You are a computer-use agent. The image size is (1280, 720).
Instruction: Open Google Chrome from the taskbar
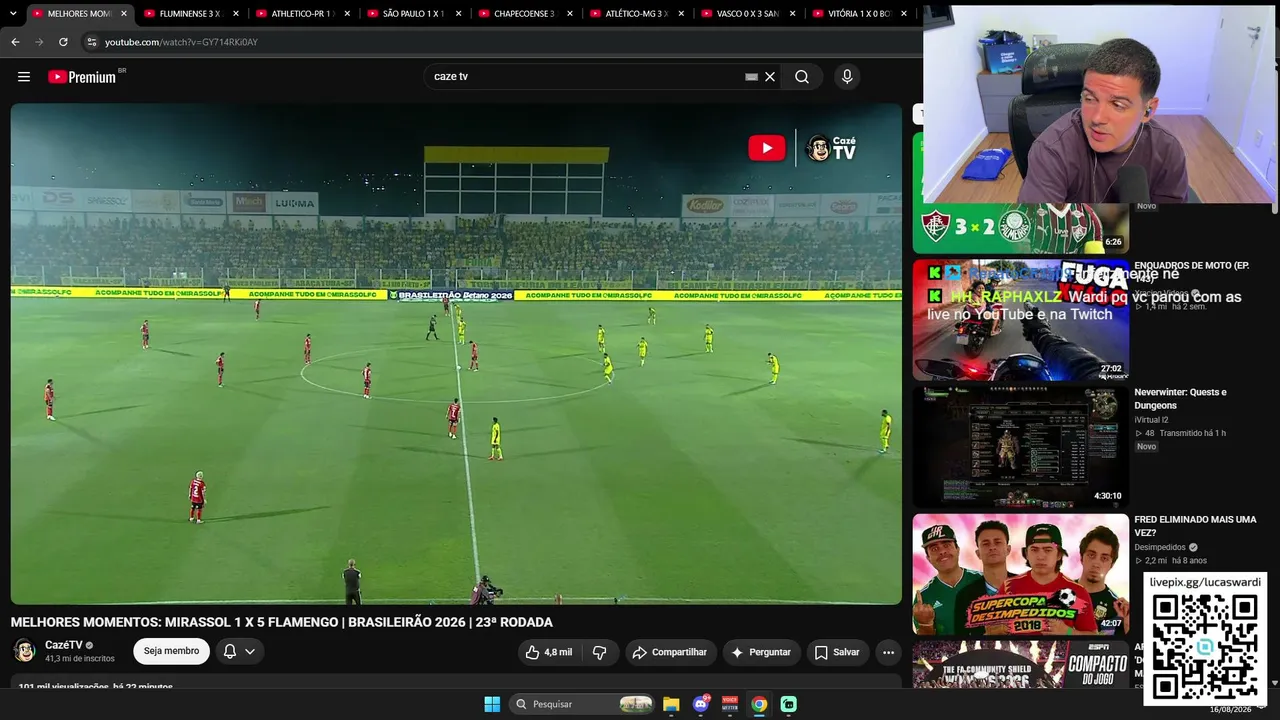(x=759, y=704)
